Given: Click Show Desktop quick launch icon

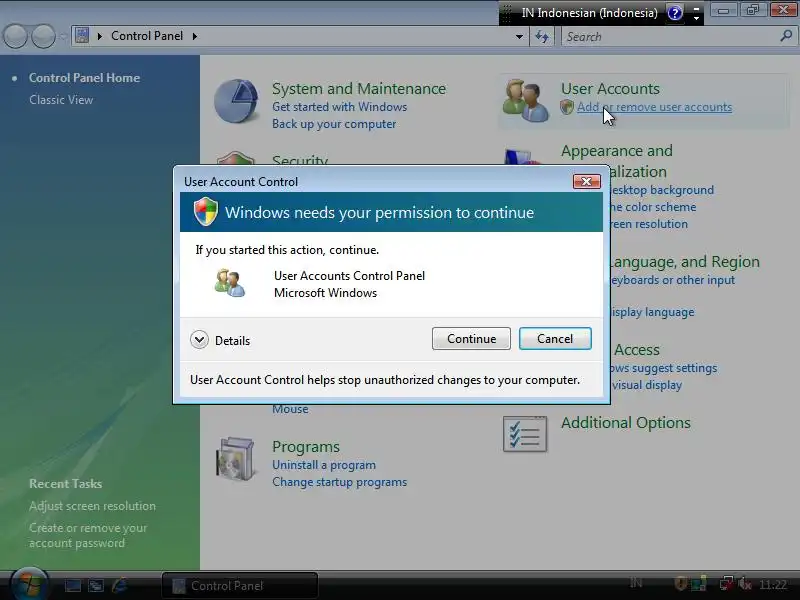Looking at the screenshot, I should 72,586.
